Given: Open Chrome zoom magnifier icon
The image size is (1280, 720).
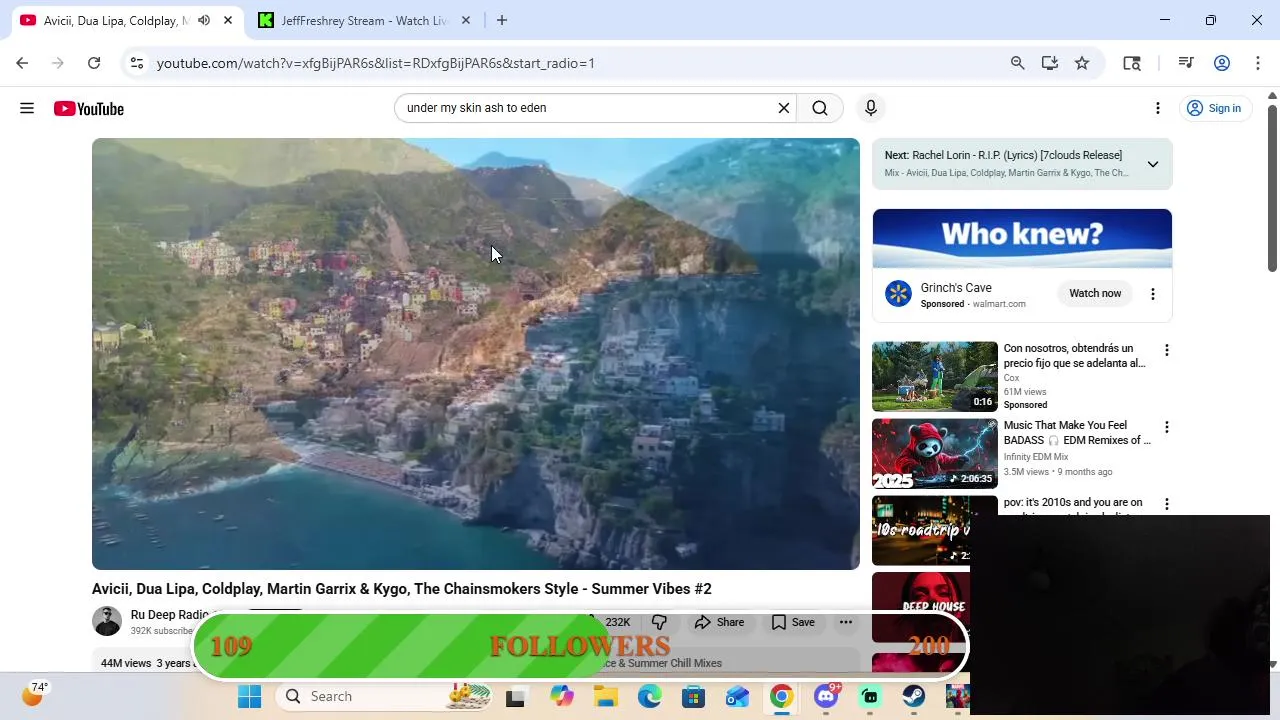Looking at the screenshot, I should coord(1017,63).
